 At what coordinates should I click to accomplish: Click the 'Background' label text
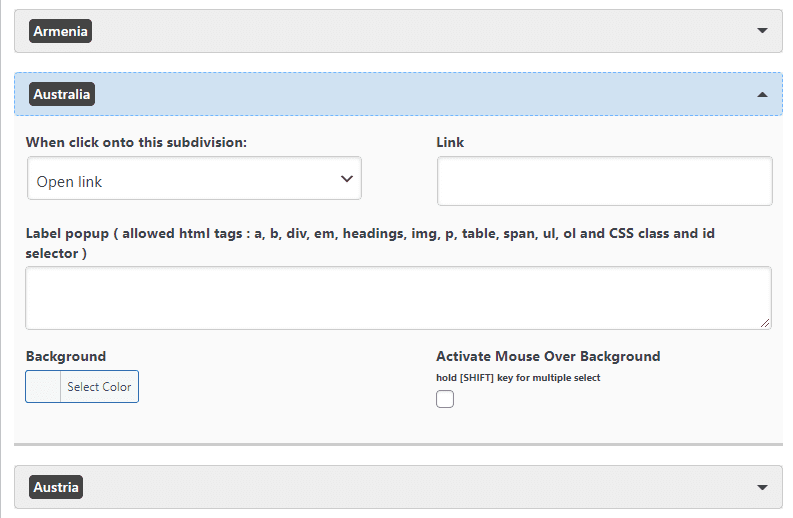pyautogui.click(x=65, y=356)
